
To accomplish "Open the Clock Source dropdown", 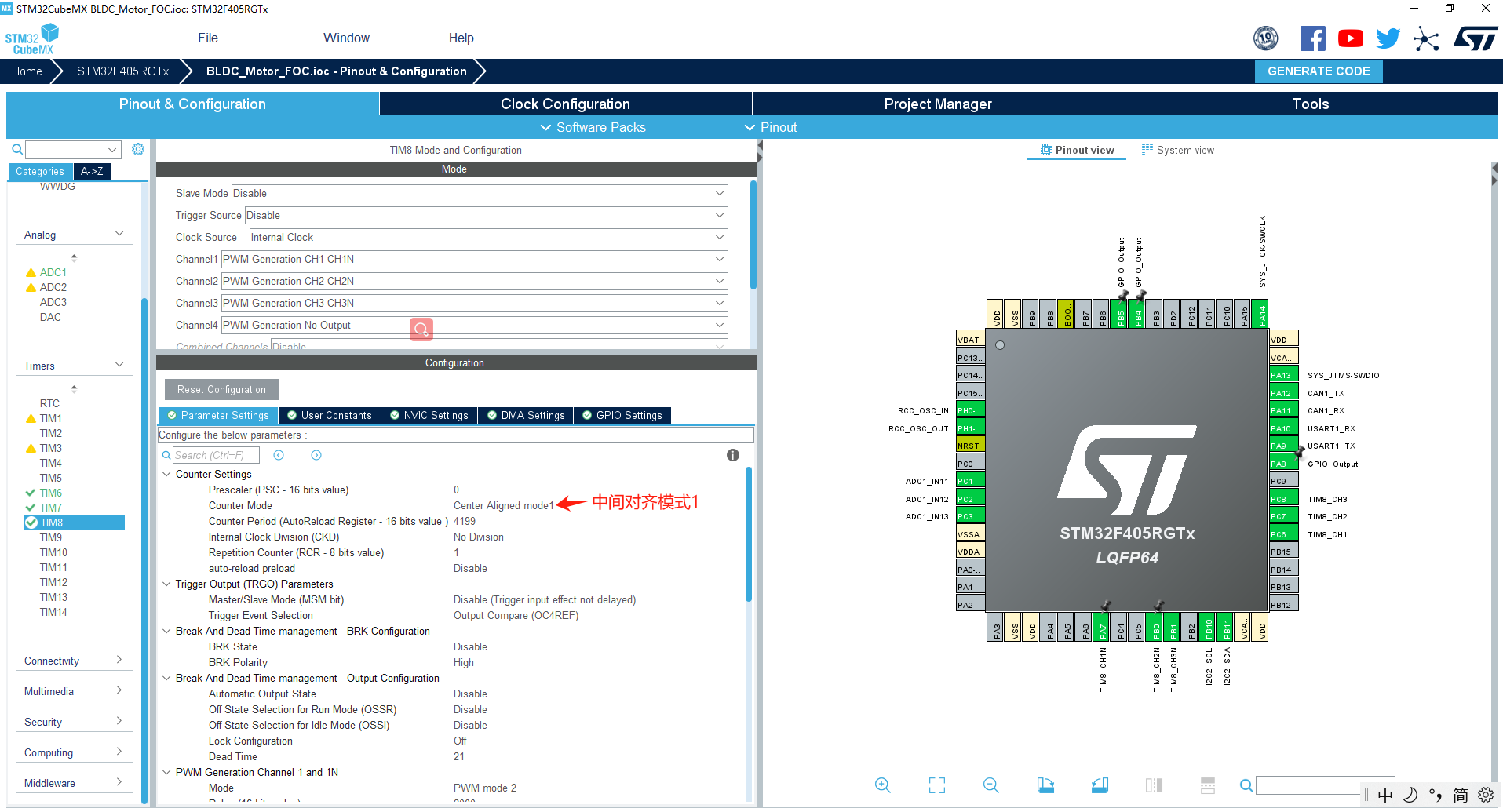I will (488, 237).
